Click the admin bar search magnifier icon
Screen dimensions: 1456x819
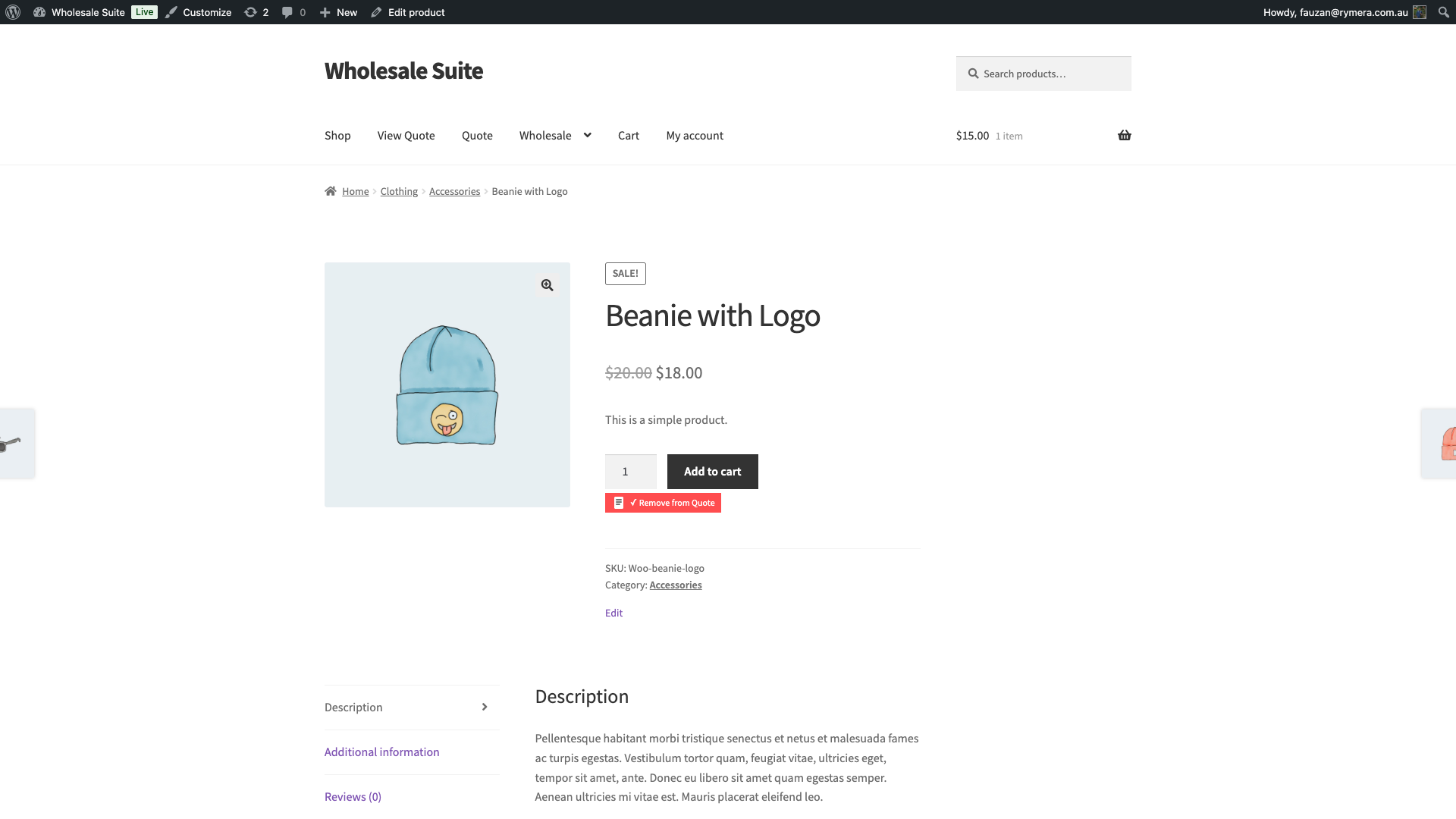1443,12
